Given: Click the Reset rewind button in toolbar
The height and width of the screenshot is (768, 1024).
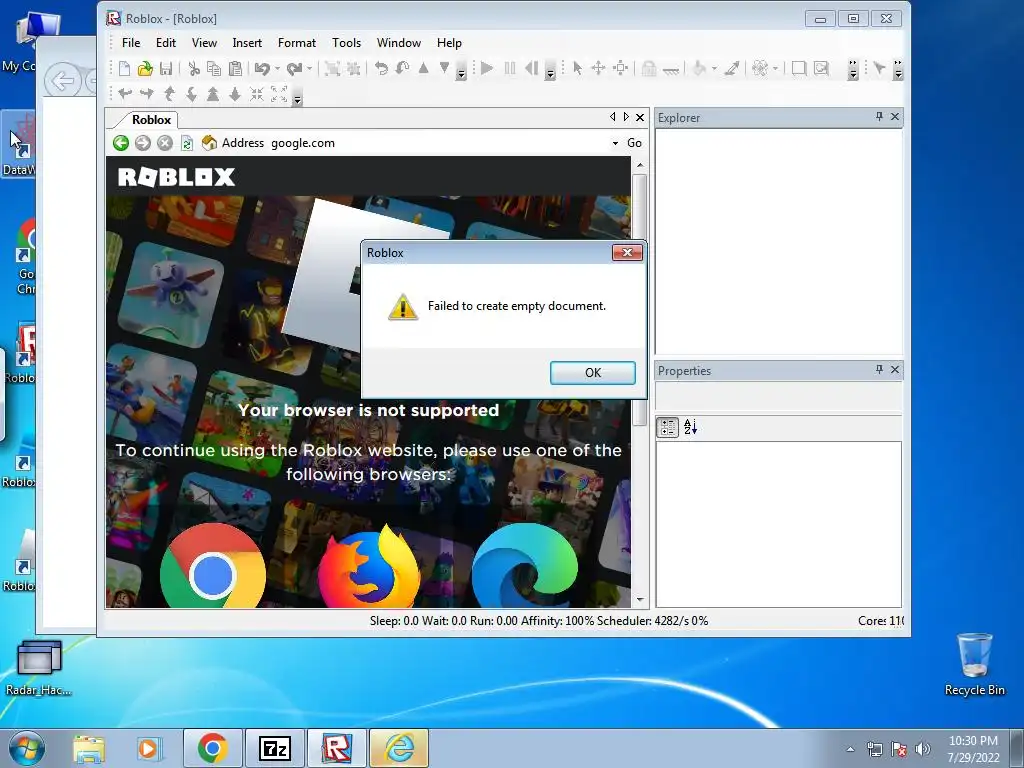Looking at the screenshot, I should 532,68.
